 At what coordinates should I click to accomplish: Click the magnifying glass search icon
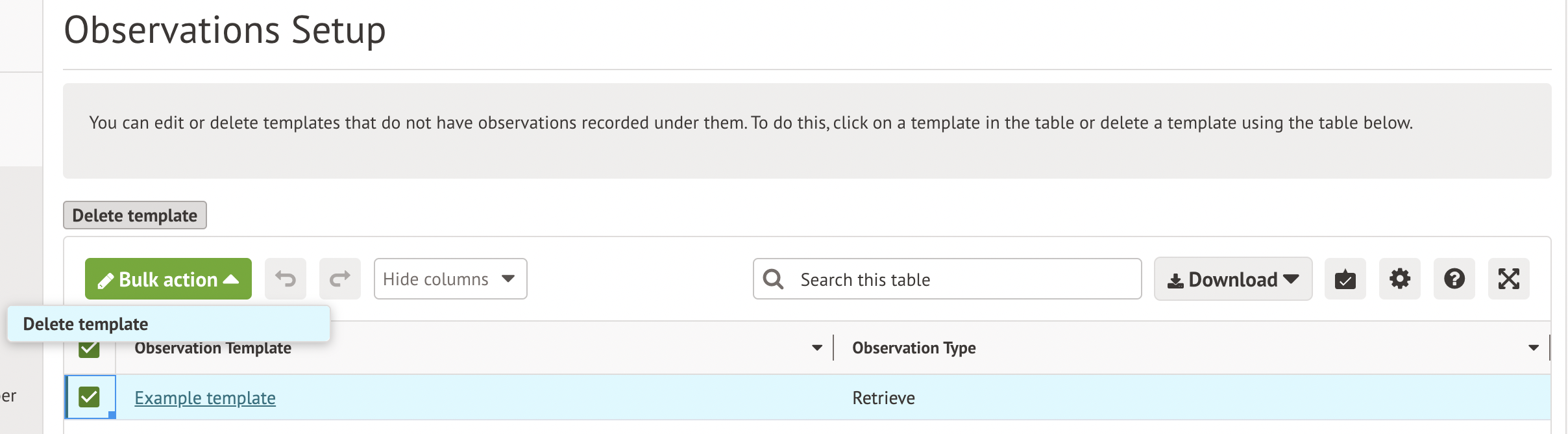[x=773, y=279]
